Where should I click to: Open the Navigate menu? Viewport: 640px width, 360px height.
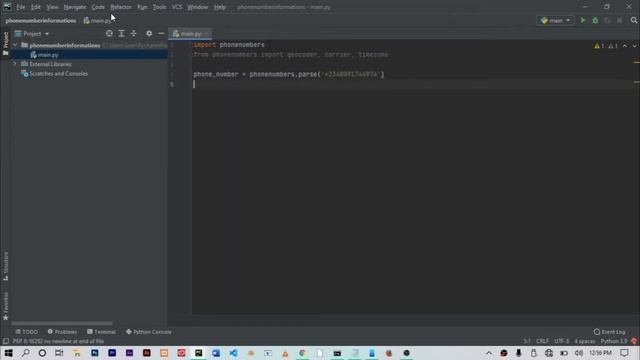click(x=75, y=7)
